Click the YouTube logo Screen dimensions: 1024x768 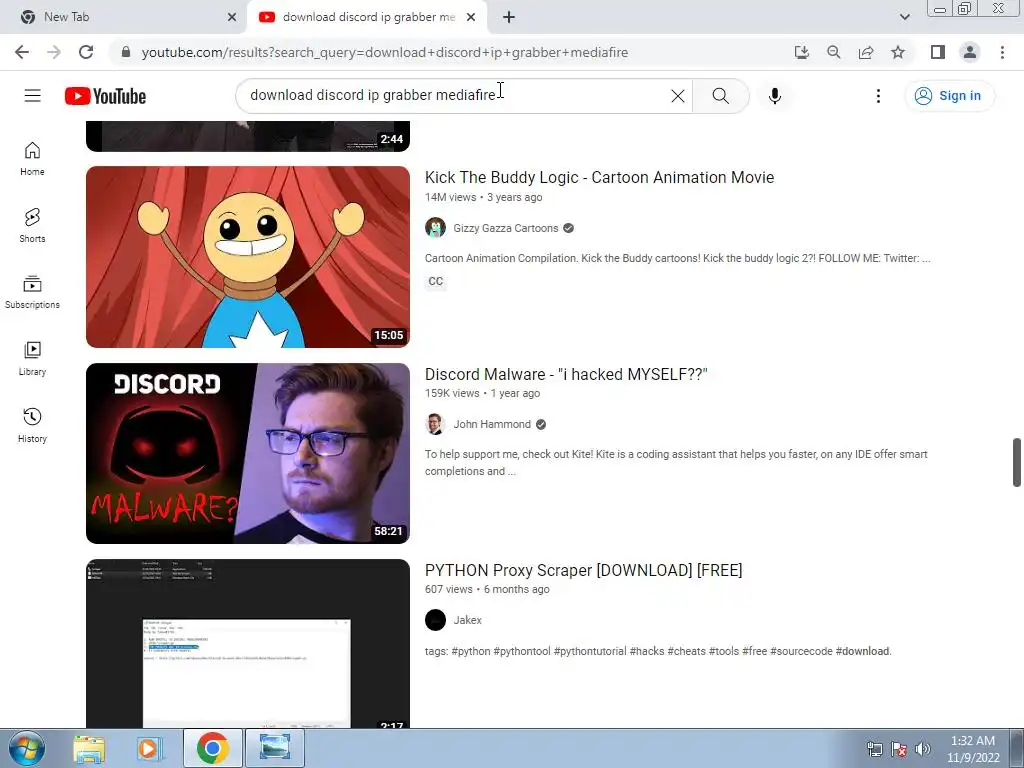(x=105, y=96)
